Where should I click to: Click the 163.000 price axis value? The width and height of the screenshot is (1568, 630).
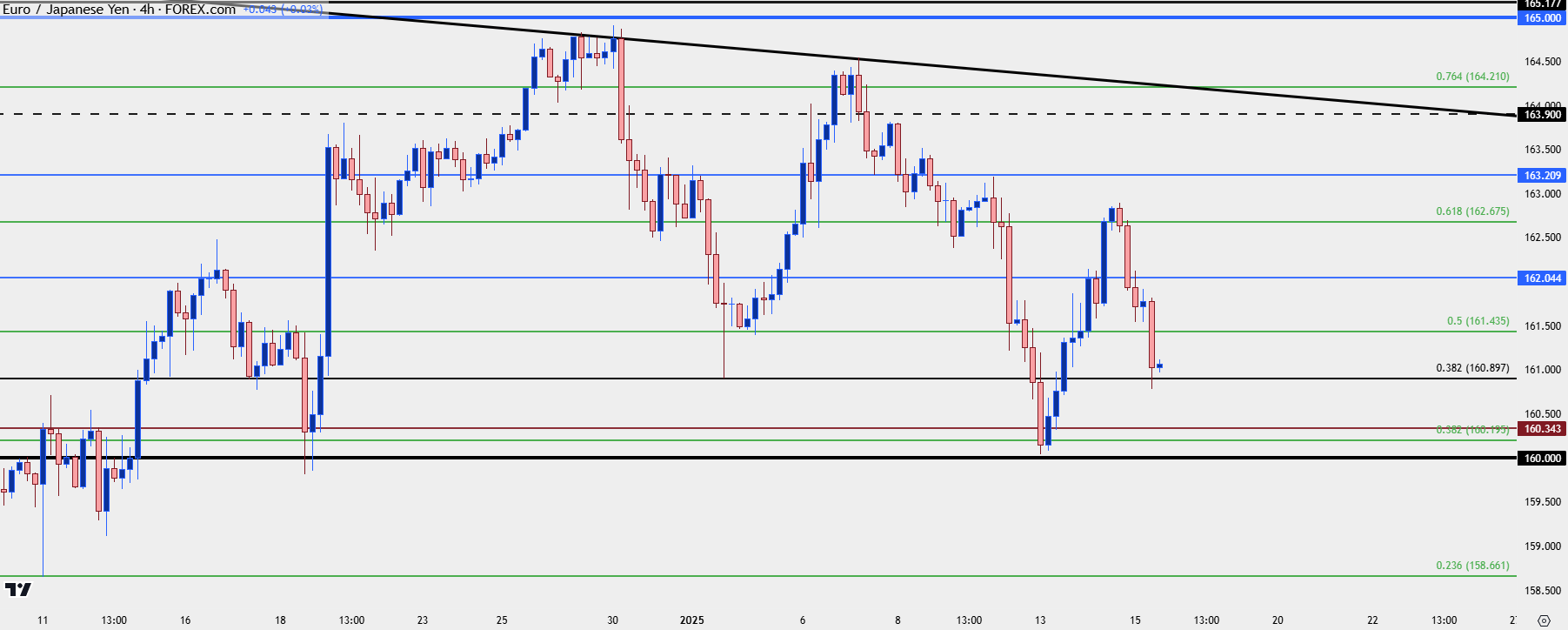(1543, 194)
